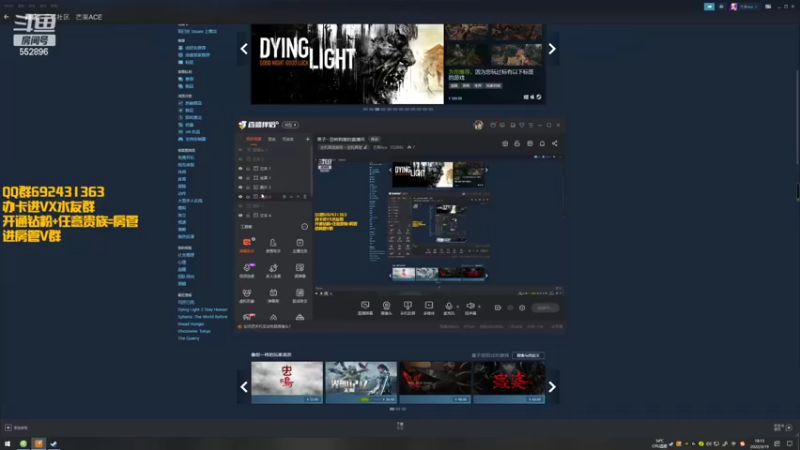Select the active orange scene tab
Screen dimensions: 800x450
(254, 139)
